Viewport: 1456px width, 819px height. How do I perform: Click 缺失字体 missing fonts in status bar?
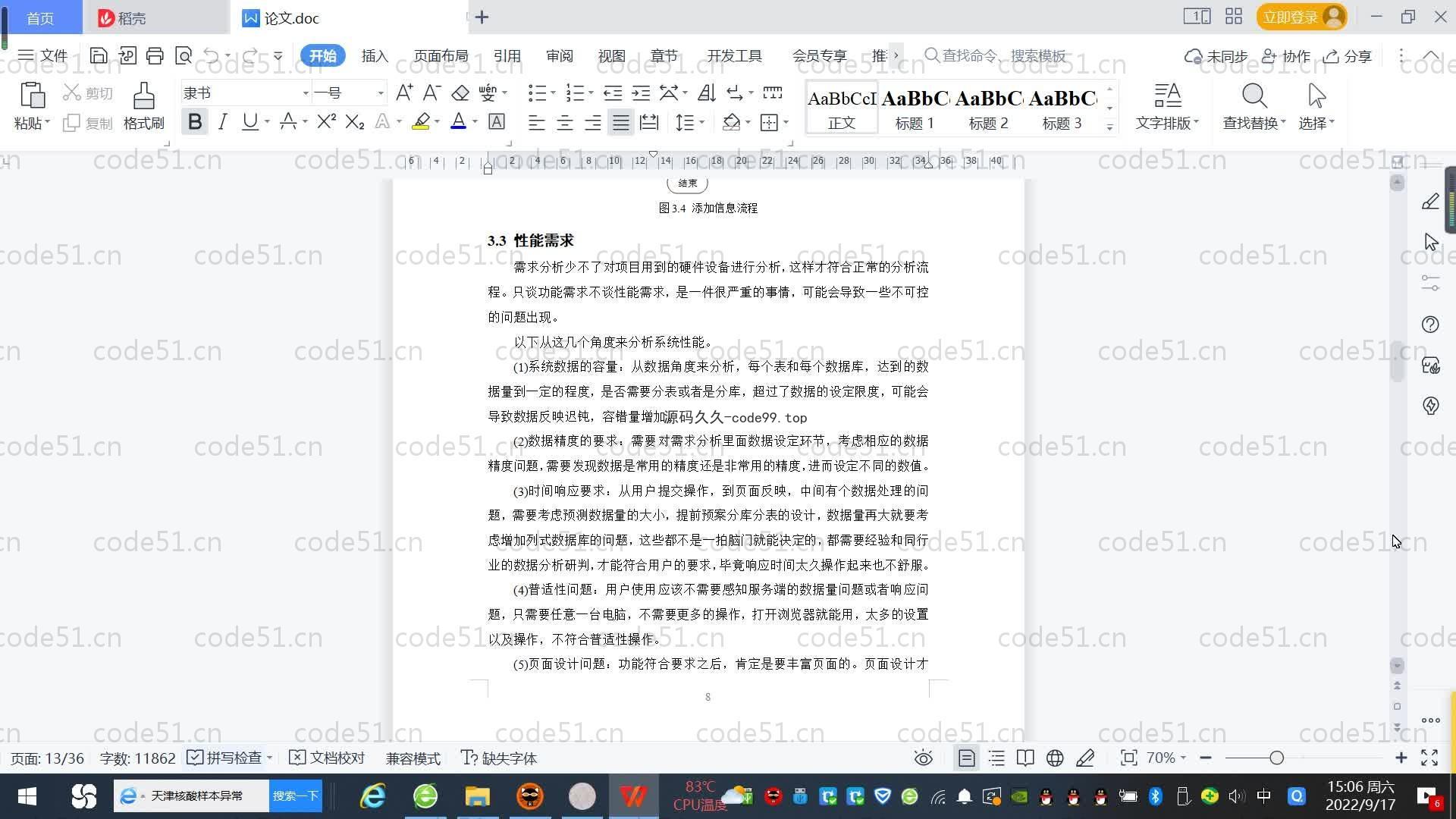(499, 758)
